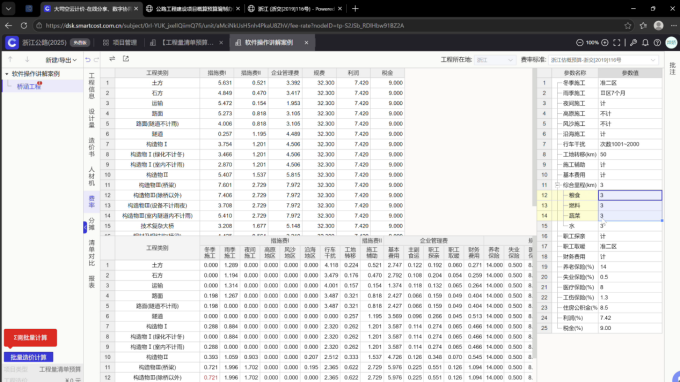Click the 利润(%) value 7.42
Image resolution: width=680 pixels, height=382 pixels.
point(630,318)
